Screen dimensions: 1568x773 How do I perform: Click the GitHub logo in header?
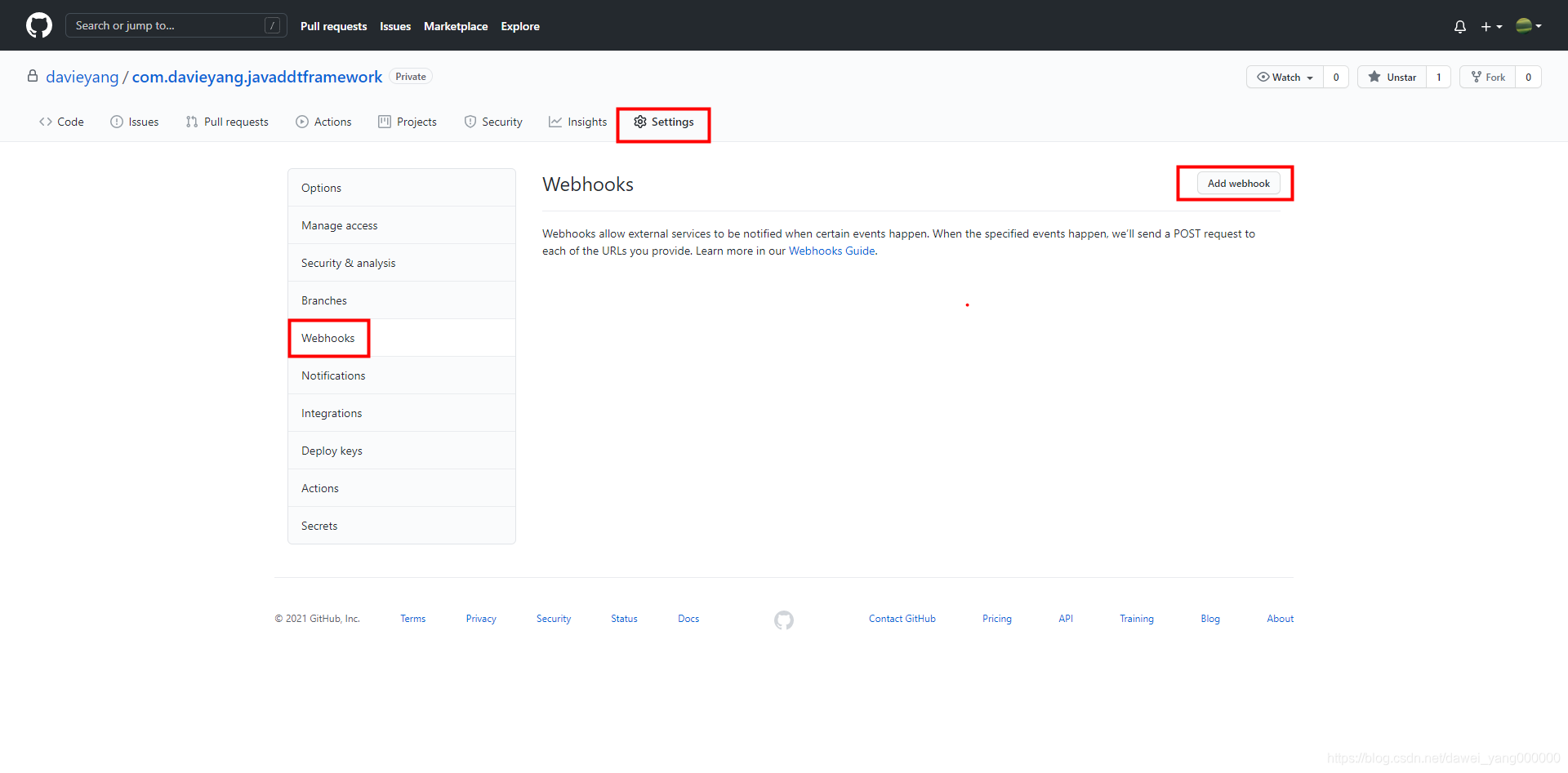coord(39,25)
